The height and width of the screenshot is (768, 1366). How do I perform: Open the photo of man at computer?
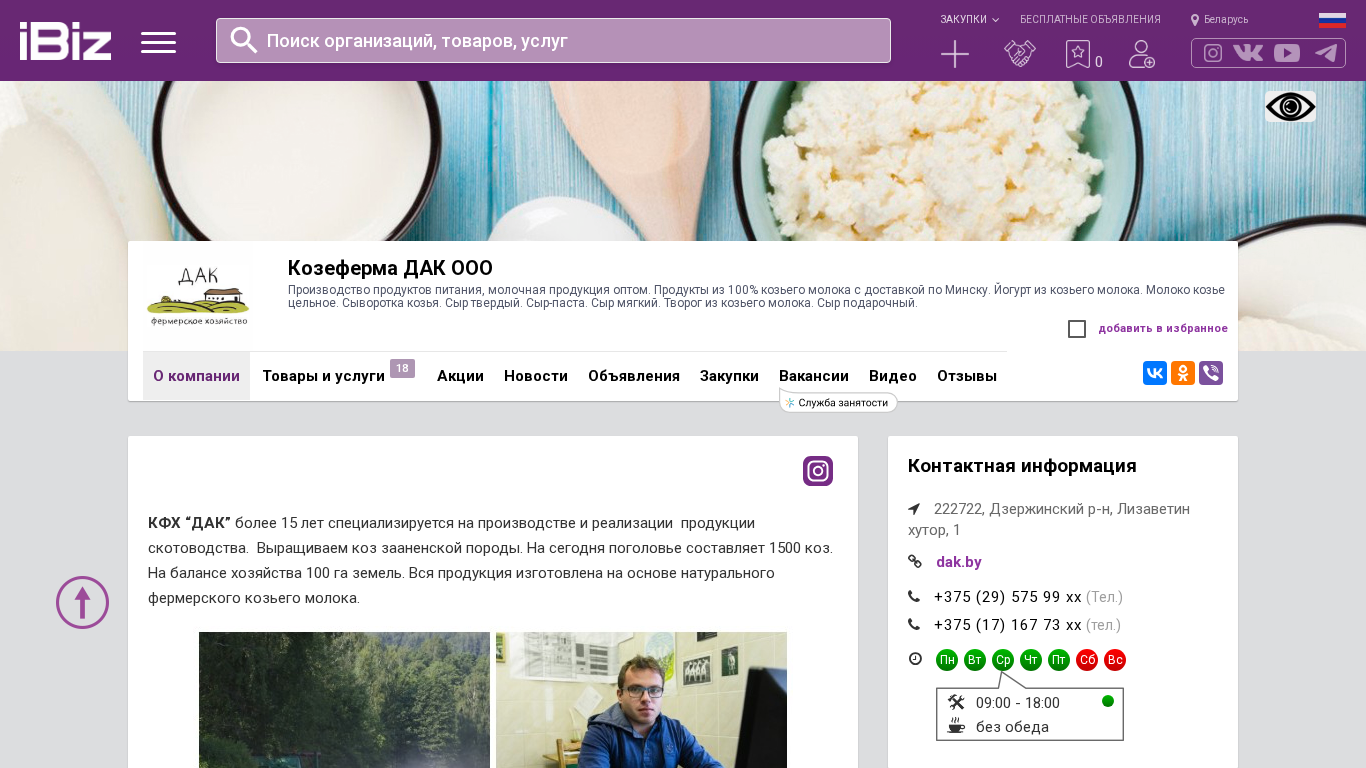641,700
